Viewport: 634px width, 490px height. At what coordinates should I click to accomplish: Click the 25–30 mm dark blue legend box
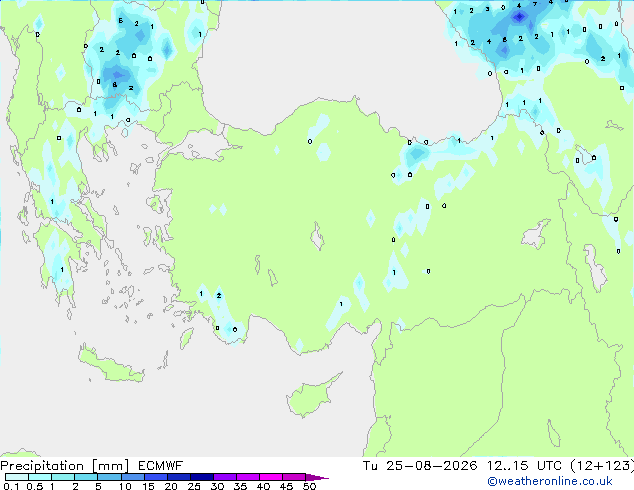(x=202, y=477)
